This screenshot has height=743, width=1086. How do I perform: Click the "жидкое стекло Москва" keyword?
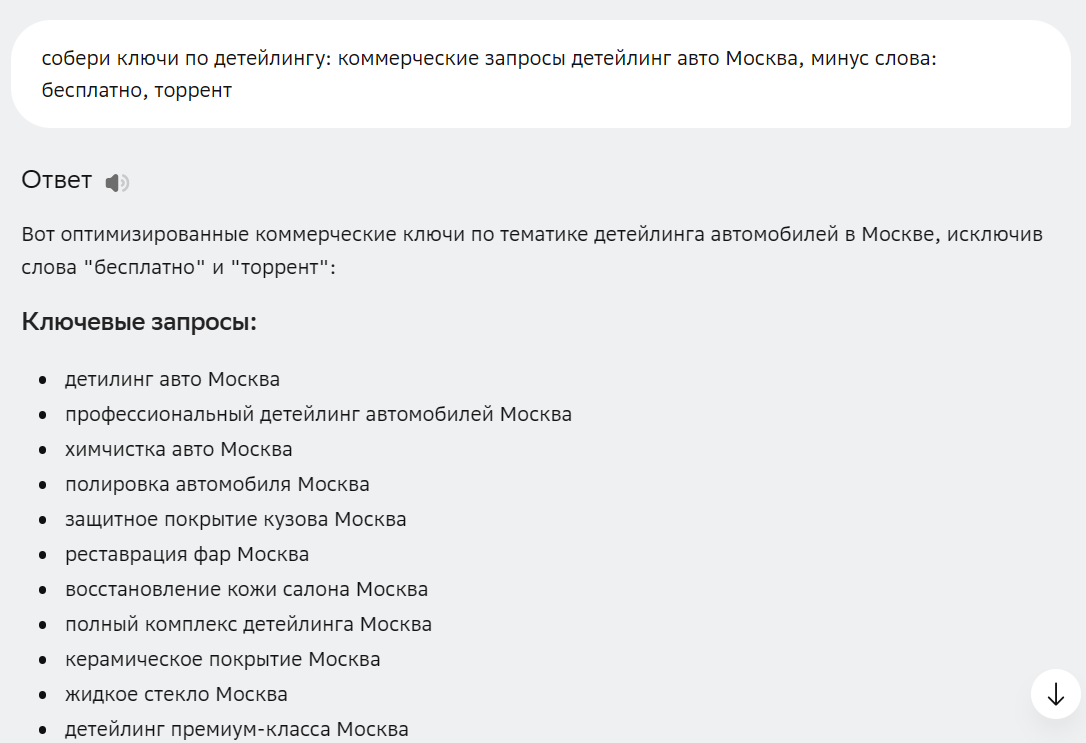176,695
